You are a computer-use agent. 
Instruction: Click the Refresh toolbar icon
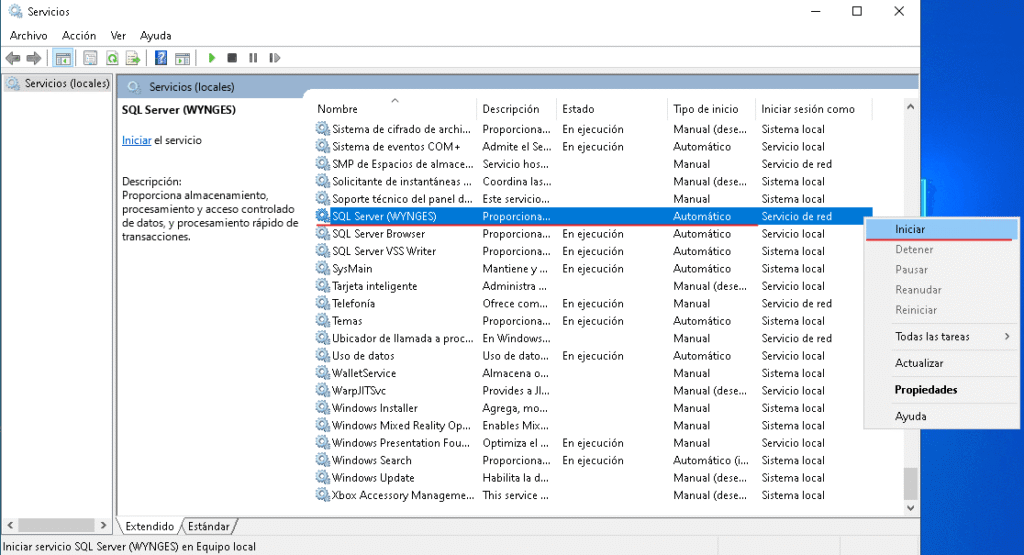[x=112, y=59]
